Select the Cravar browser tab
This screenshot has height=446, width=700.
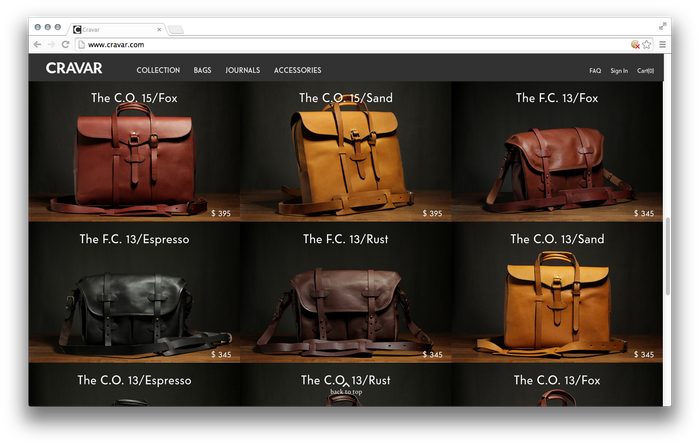[x=116, y=29]
